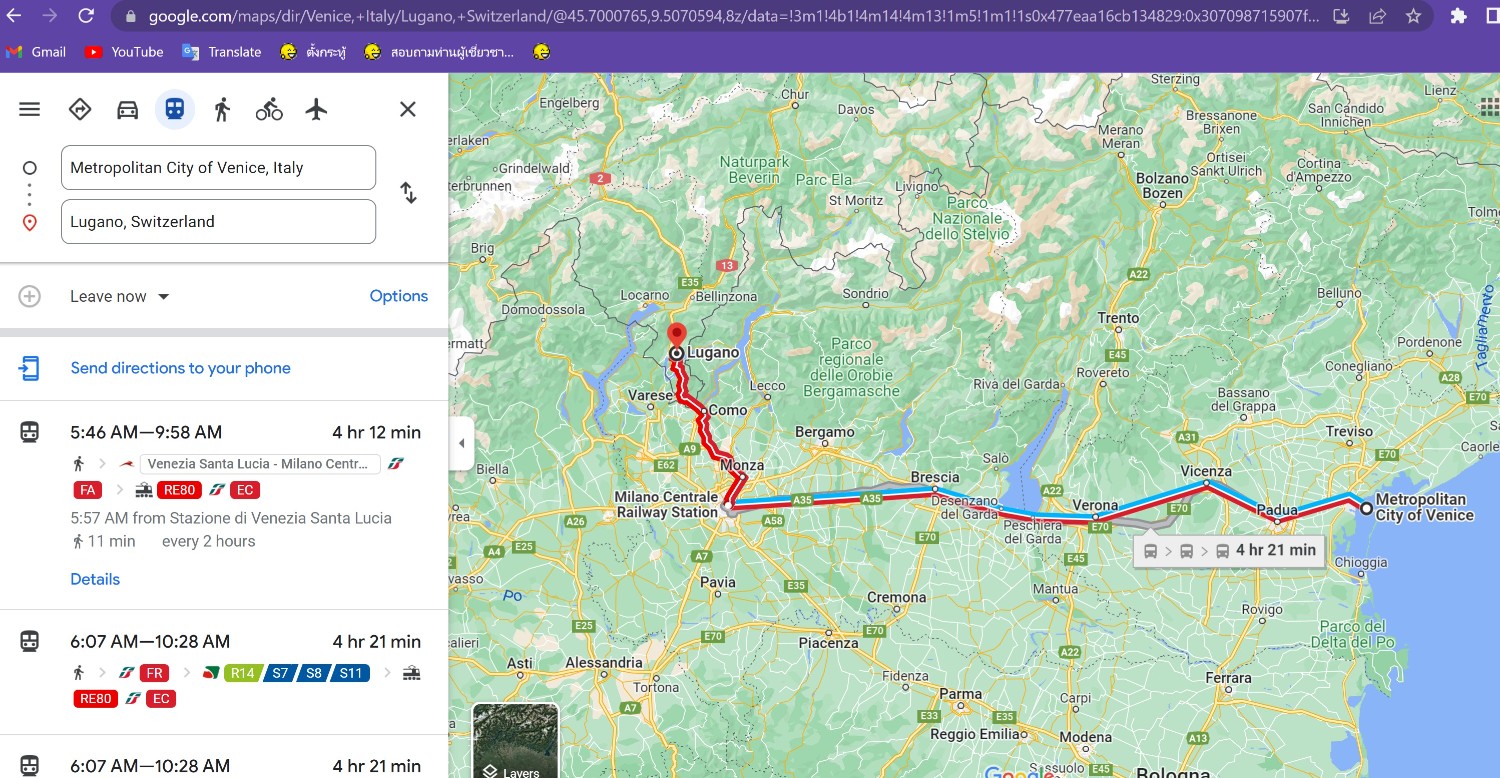Screen dimensions: 1500x778
Task: Click the install app icon in address bar
Action: coord(1342,16)
